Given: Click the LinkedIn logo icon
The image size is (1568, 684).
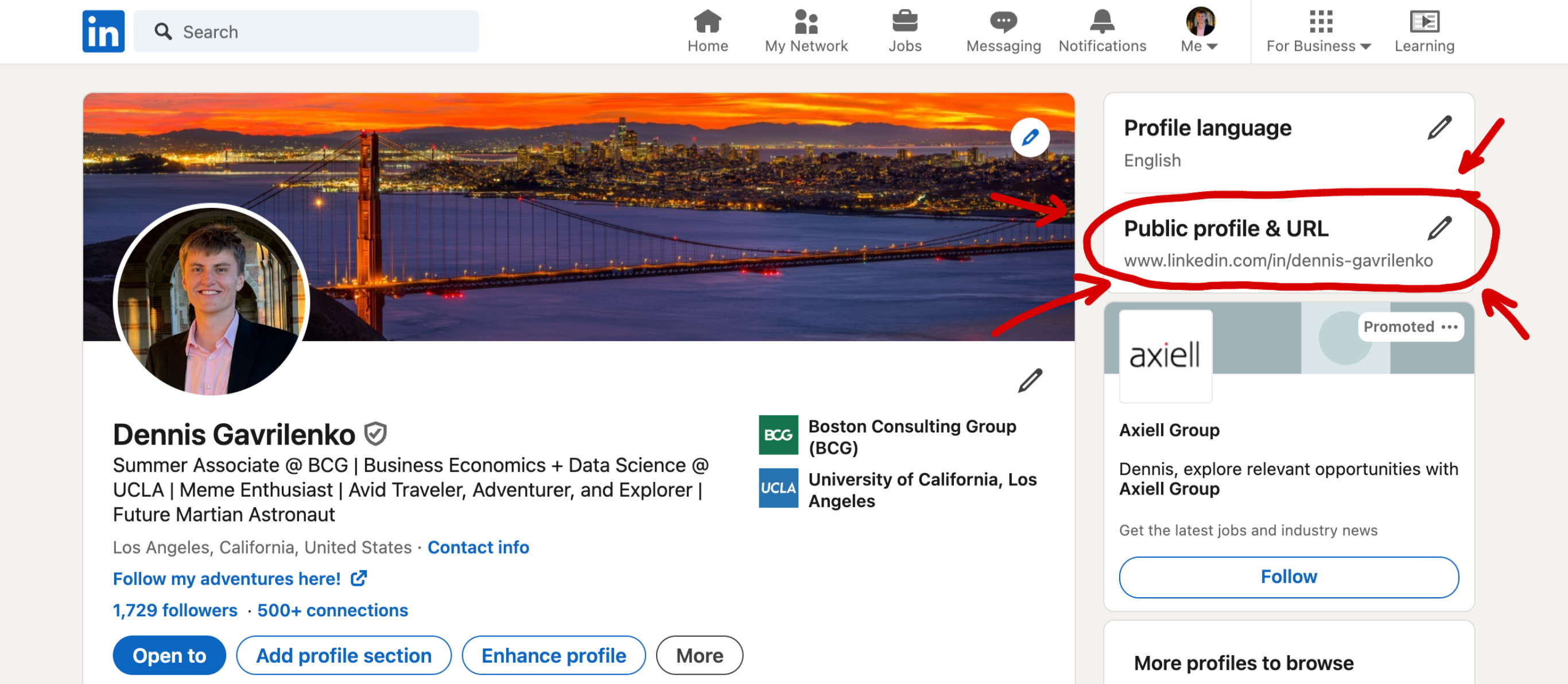Looking at the screenshot, I should [103, 31].
